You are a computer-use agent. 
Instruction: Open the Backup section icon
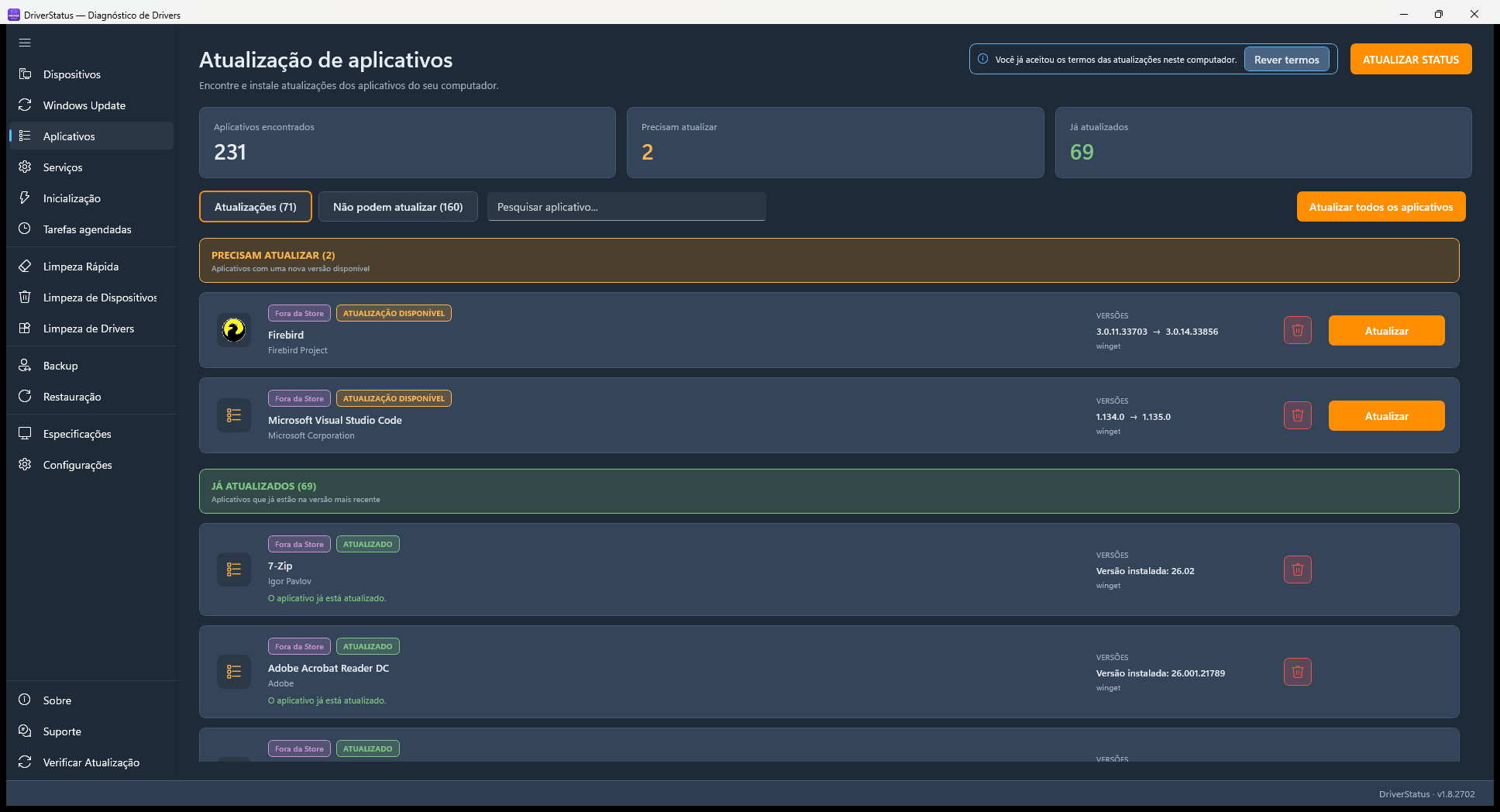[x=25, y=366]
